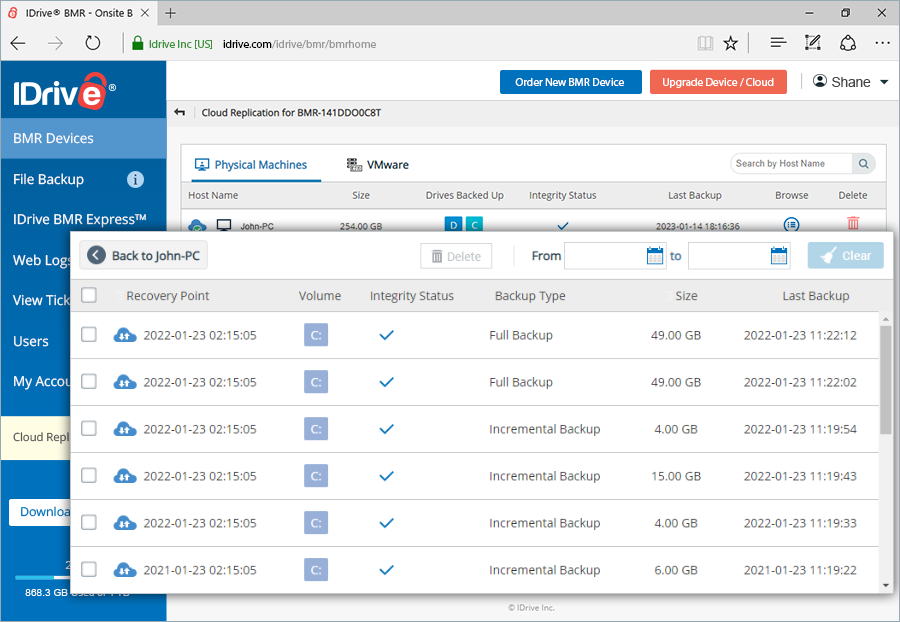The image size is (900, 622).
Task: Check the first Full Backup recovery point
Action: pos(88,335)
